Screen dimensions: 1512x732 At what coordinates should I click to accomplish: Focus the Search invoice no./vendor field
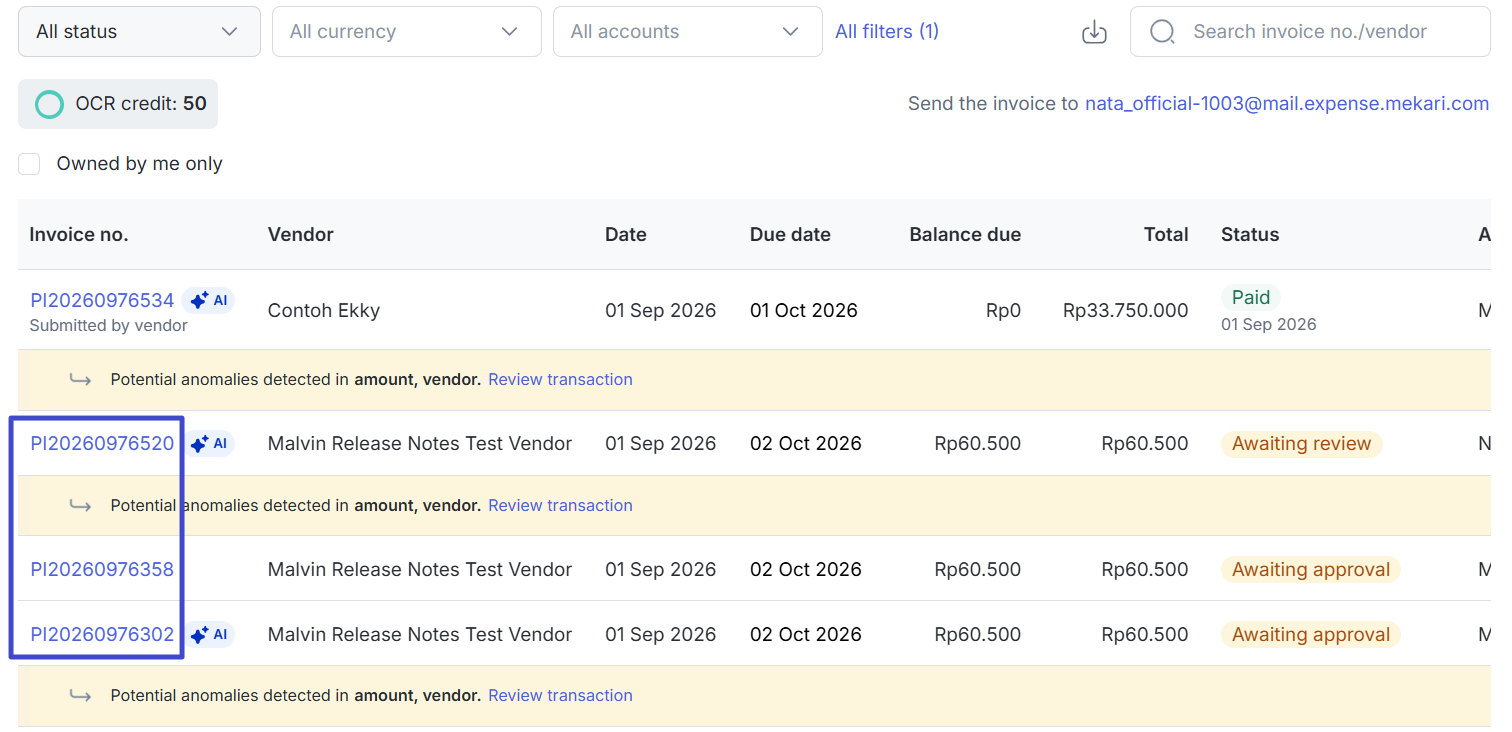tap(1310, 32)
